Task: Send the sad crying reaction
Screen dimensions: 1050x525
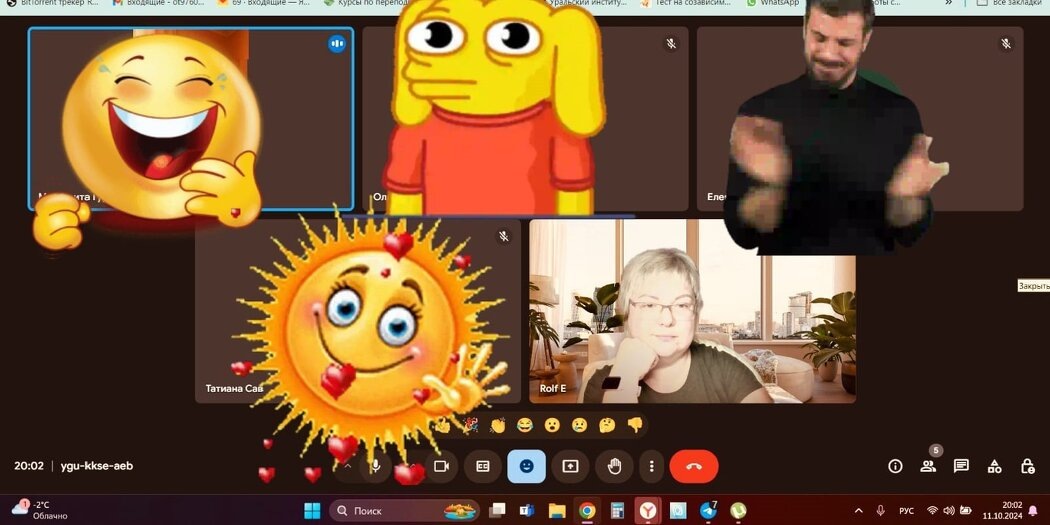Action: click(579, 425)
